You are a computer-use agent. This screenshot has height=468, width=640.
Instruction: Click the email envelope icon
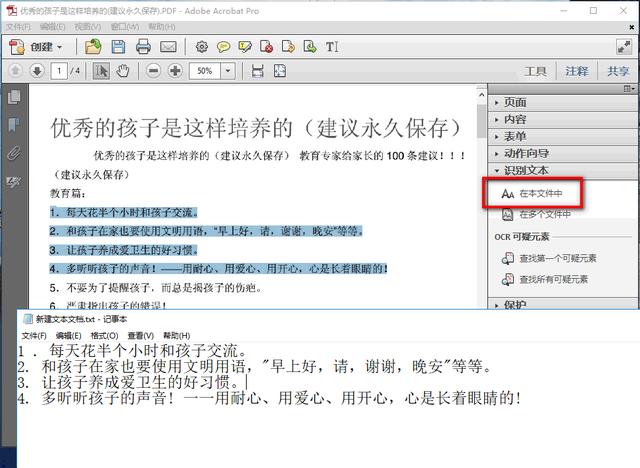[x=168, y=47]
